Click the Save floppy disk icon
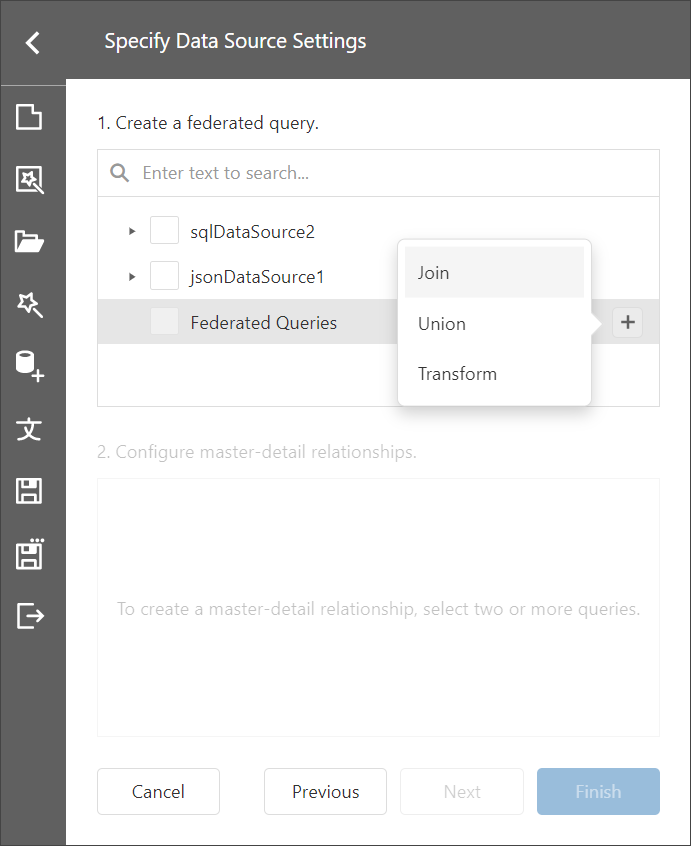The height and width of the screenshot is (846, 691). coord(30,491)
